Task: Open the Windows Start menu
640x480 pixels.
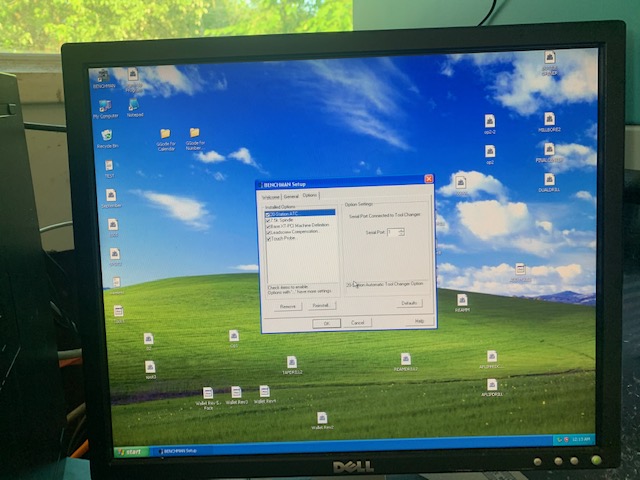Action: coord(131,452)
